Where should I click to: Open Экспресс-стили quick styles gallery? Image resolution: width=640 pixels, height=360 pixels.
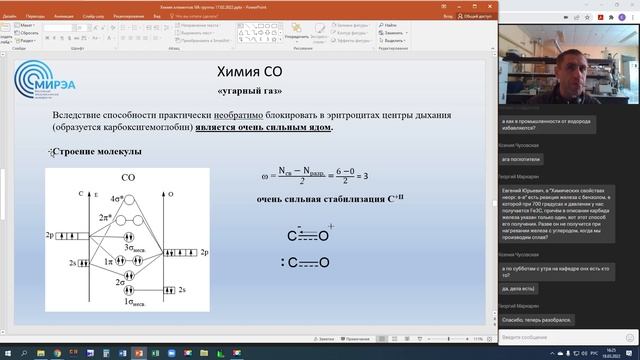point(319,33)
